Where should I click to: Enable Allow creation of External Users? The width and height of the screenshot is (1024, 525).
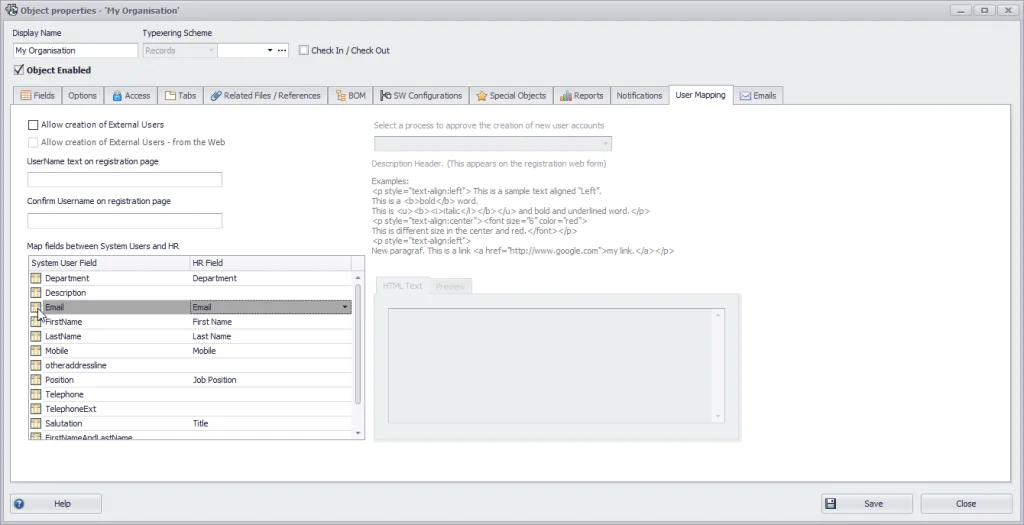click(33, 125)
